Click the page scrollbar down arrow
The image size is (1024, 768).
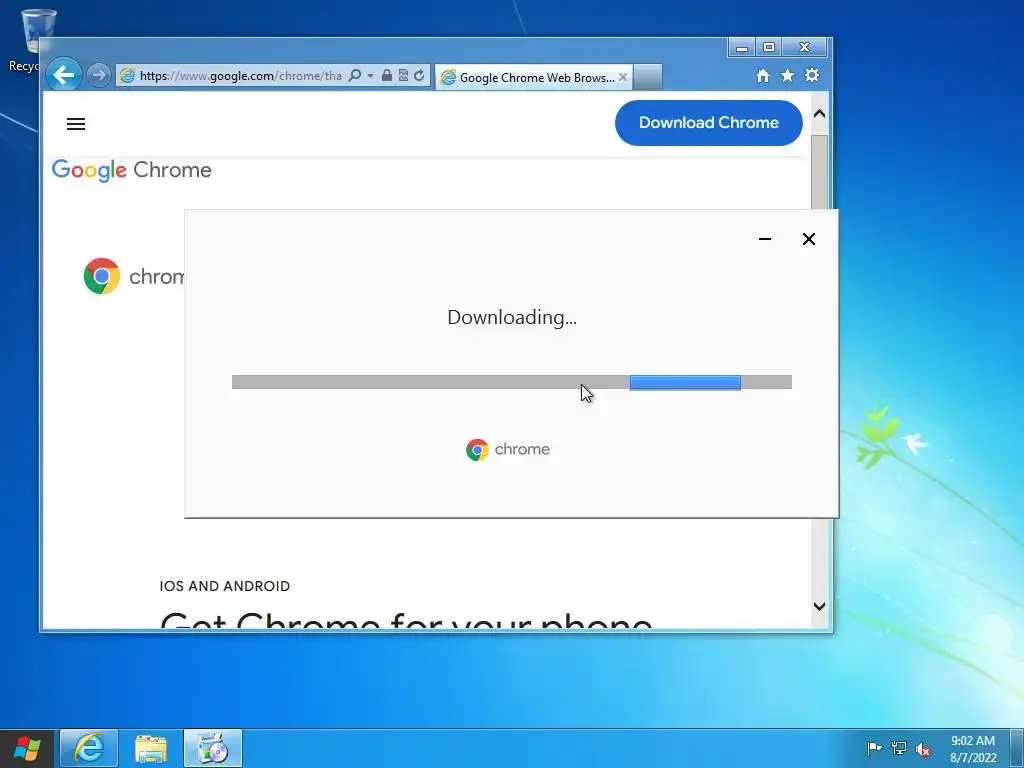click(820, 606)
